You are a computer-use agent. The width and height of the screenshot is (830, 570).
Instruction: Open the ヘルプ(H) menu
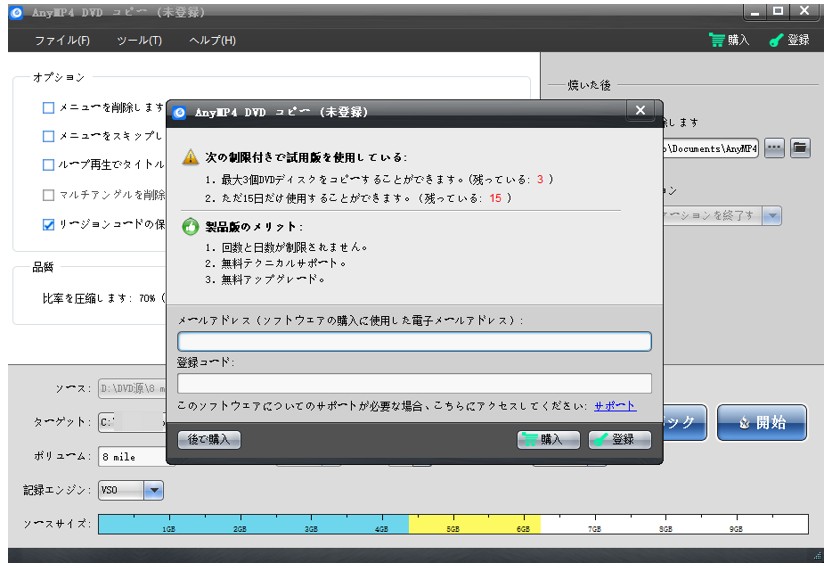point(212,40)
